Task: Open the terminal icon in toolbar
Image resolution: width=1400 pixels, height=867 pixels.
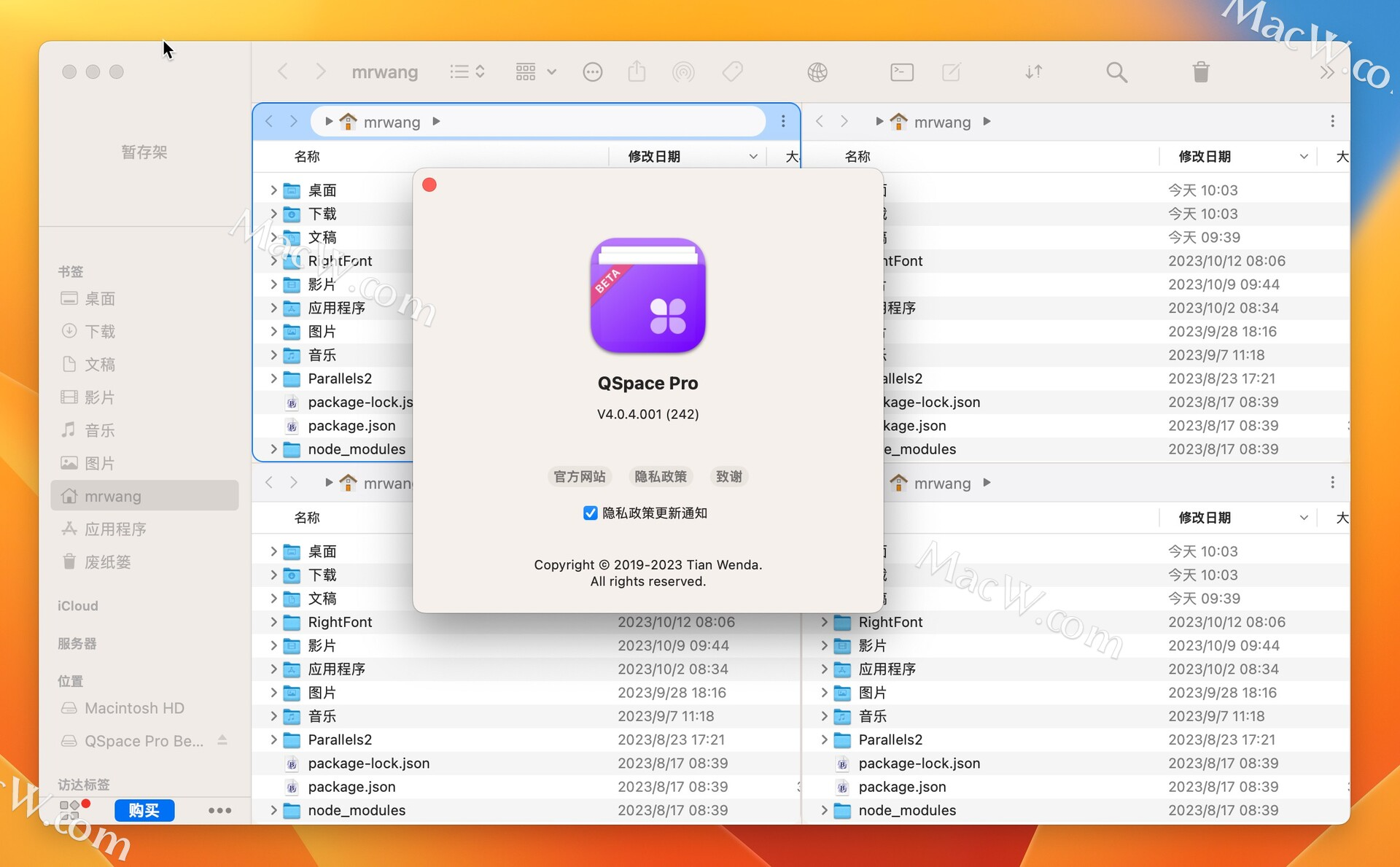Action: point(902,71)
